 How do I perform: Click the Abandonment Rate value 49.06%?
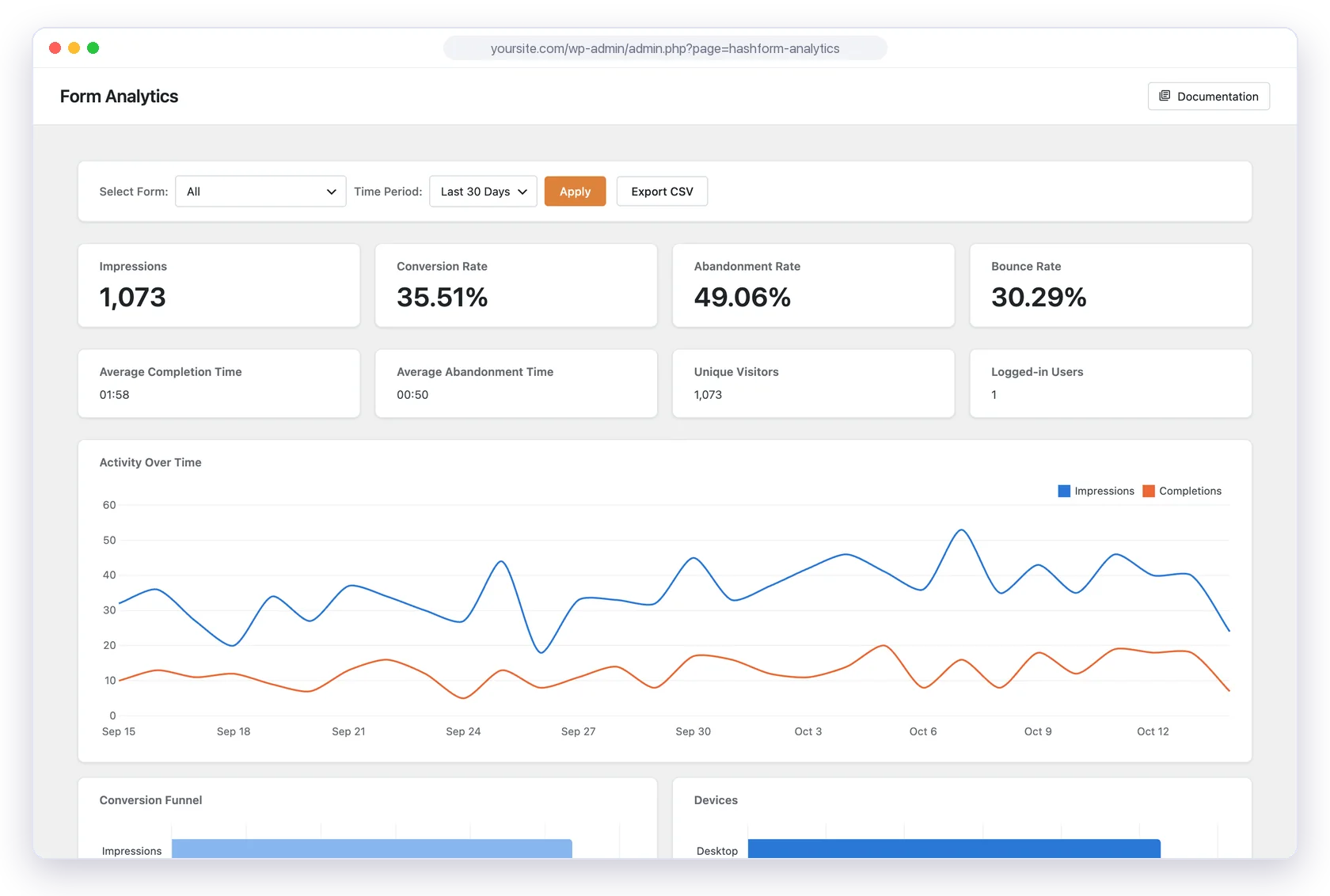point(742,298)
